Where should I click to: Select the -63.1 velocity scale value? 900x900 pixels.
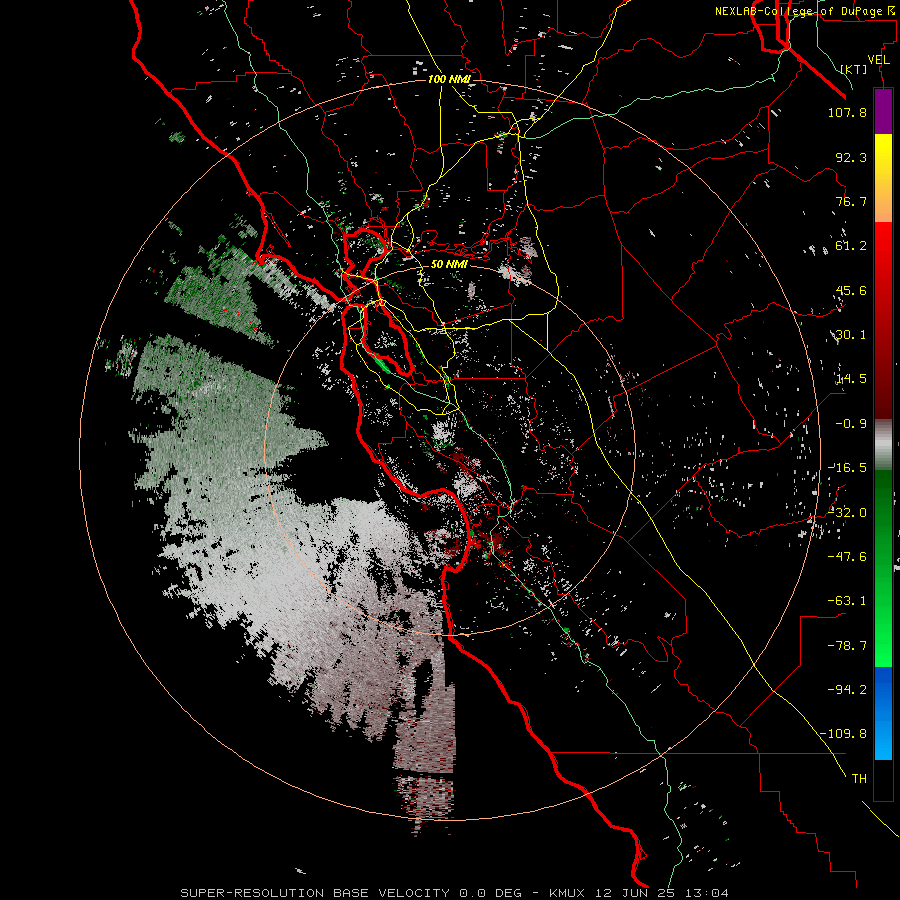coord(847,601)
